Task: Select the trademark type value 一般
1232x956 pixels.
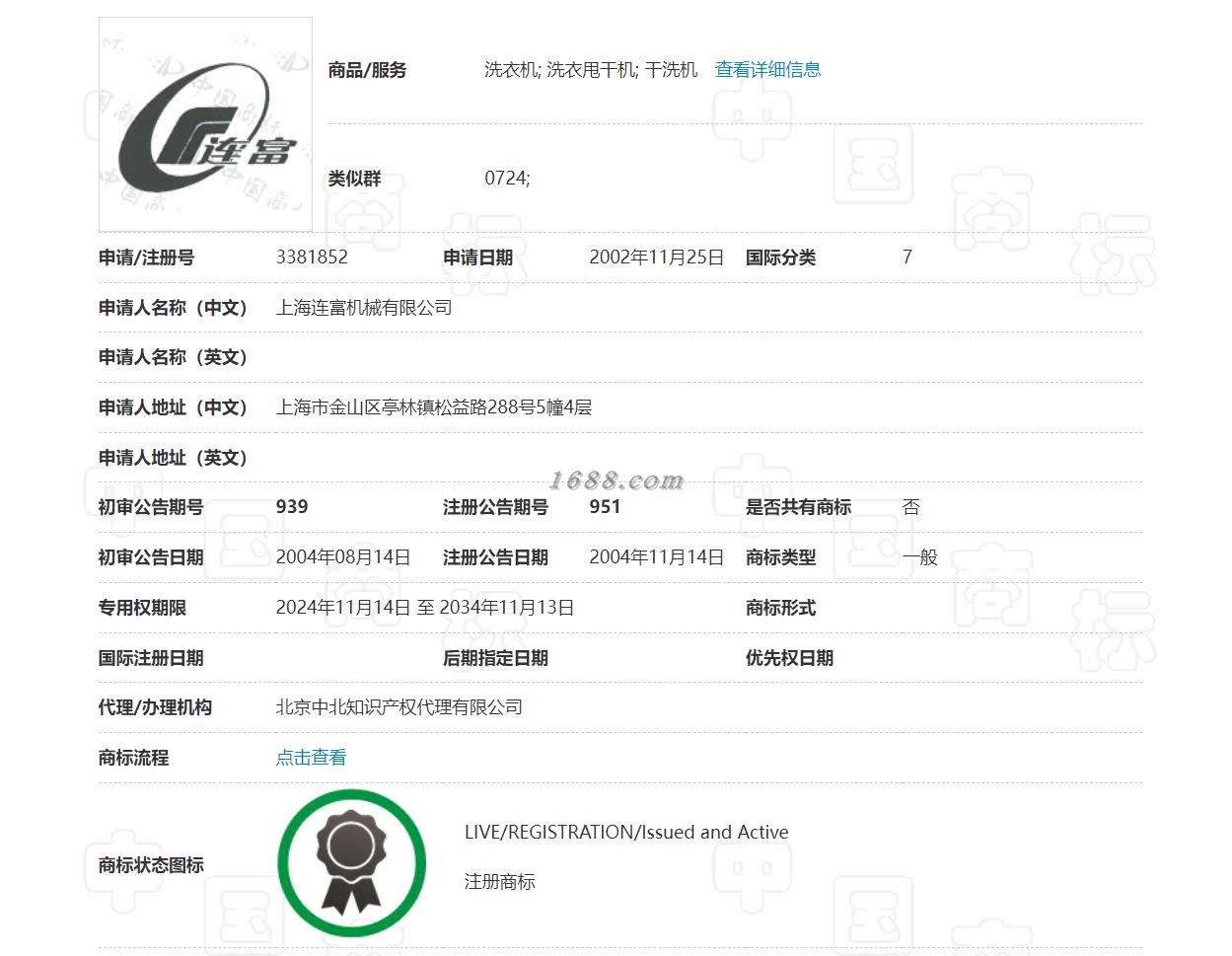Action: (x=919, y=557)
